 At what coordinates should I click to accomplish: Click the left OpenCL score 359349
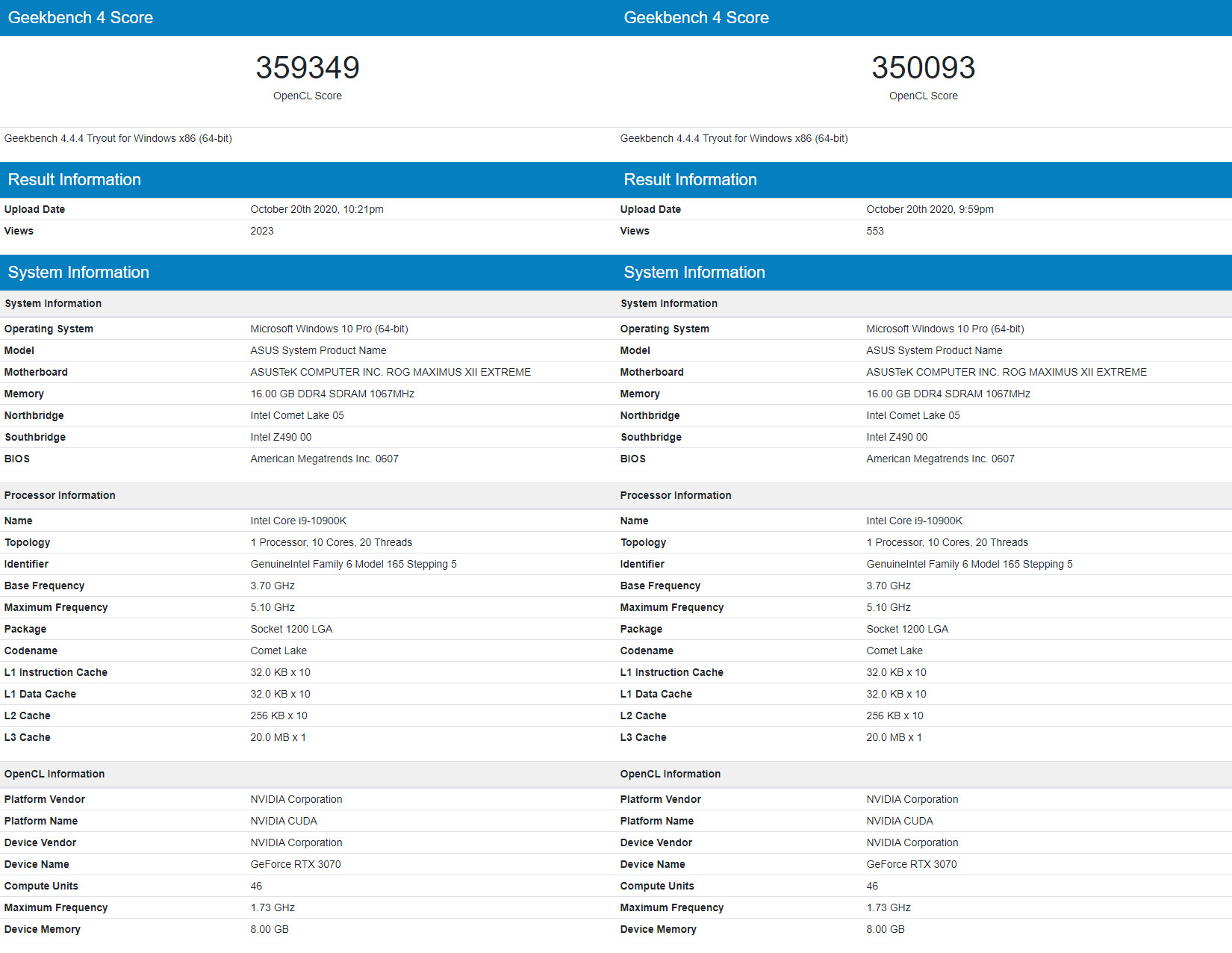click(x=308, y=68)
